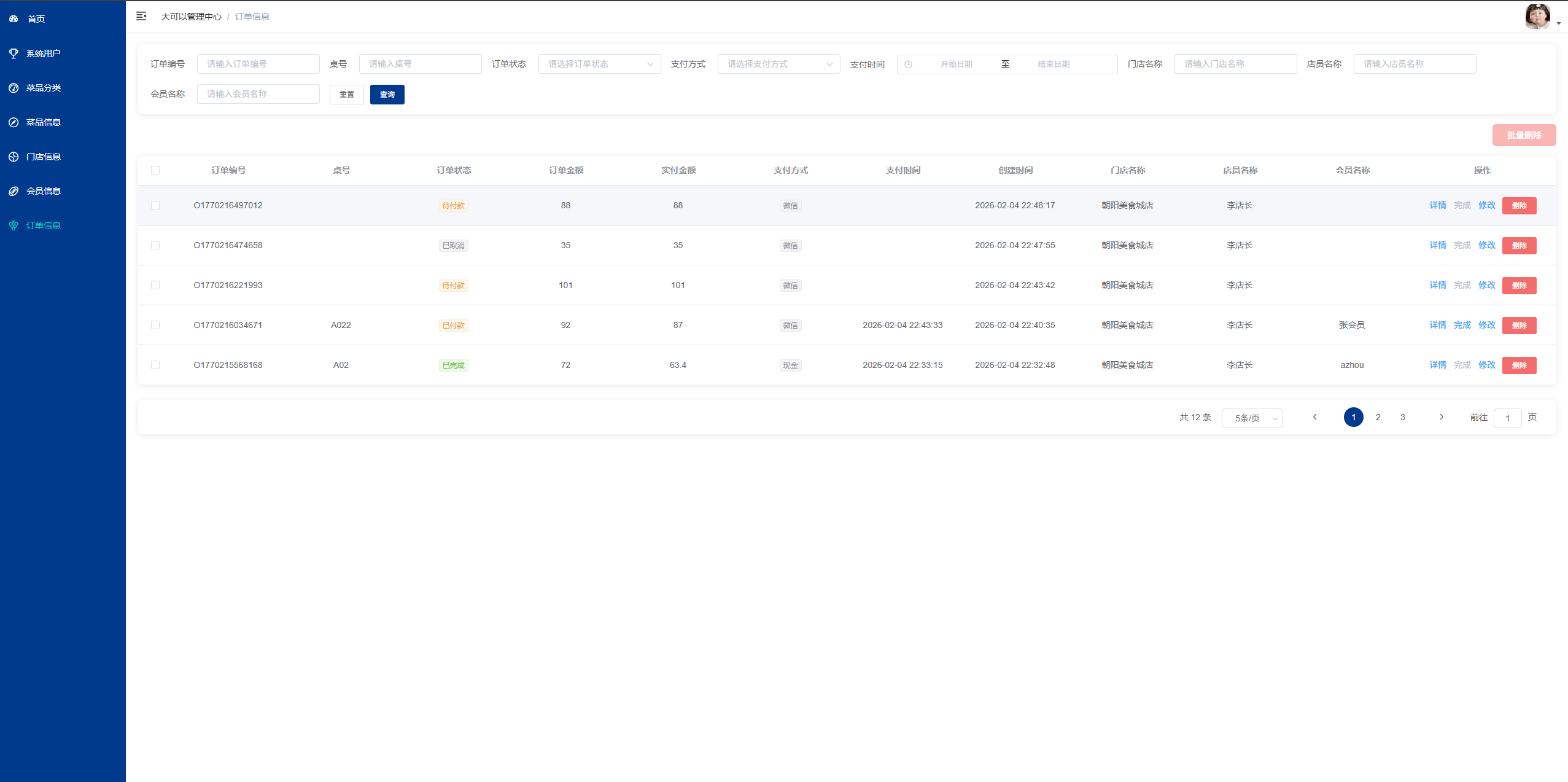1568x782 pixels.
Task: Delete order O1770215568168
Action: (x=1519, y=366)
